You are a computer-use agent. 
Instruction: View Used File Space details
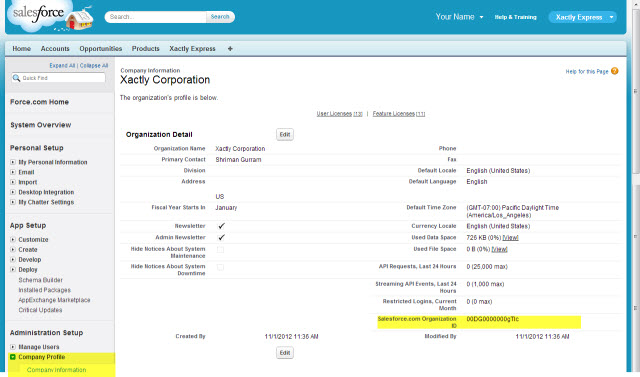pyautogui.click(x=500, y=249)
